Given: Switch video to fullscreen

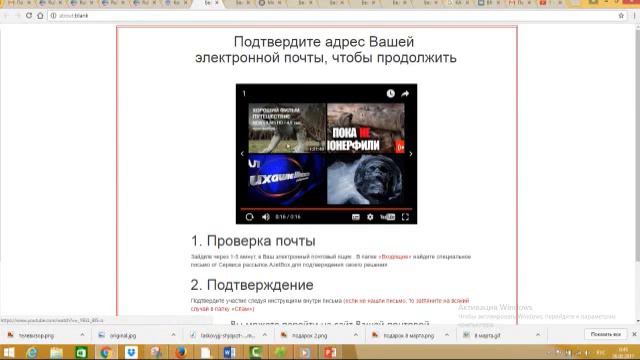Looking at the screenshot, I should [405, 217].
